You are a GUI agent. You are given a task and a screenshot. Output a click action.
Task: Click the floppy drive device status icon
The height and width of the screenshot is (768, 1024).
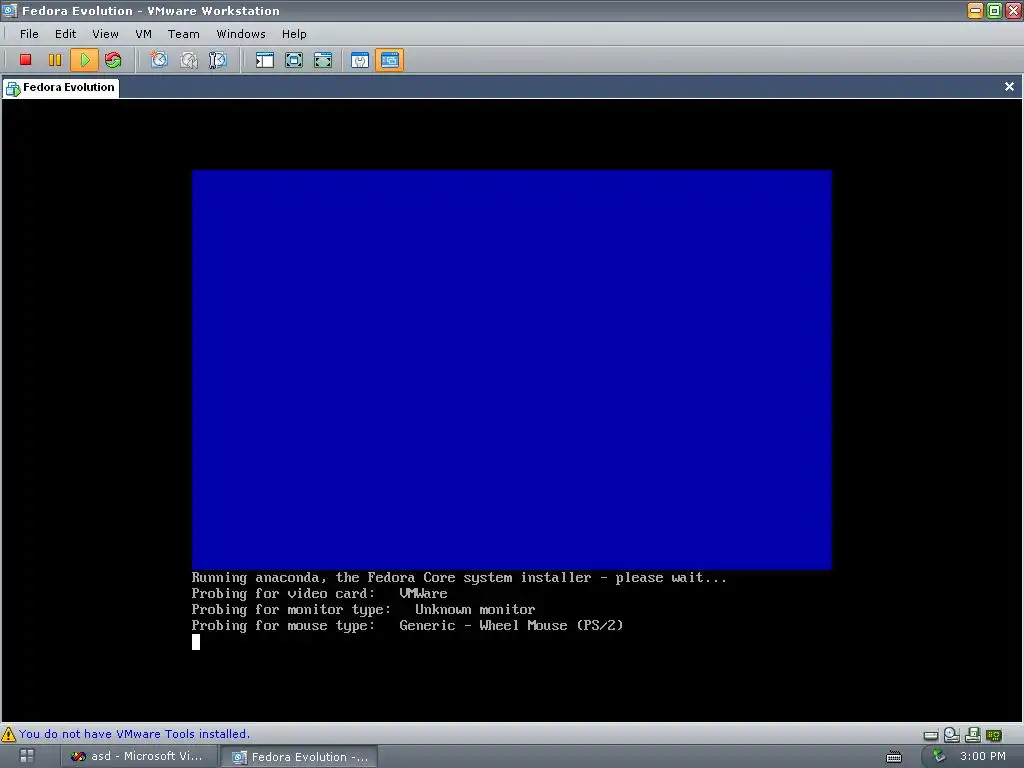972,735
